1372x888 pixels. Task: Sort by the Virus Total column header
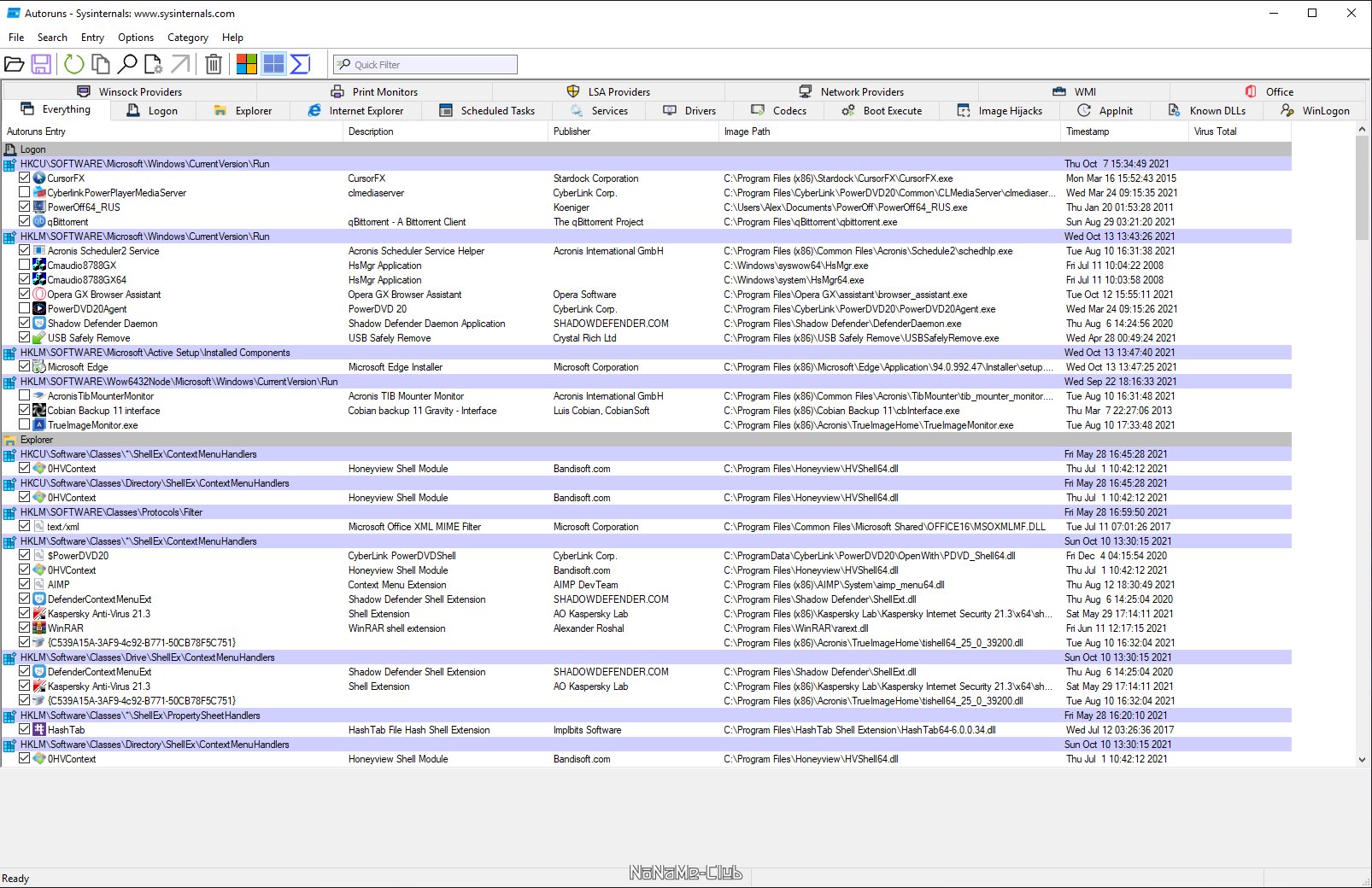(x=1240, y=131)
